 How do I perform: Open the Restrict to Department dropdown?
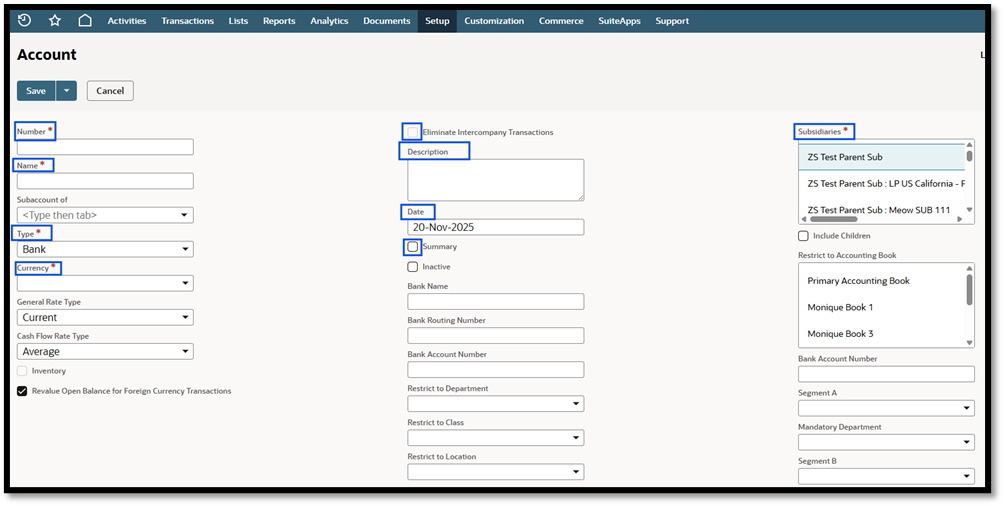(x=496, y=404)
